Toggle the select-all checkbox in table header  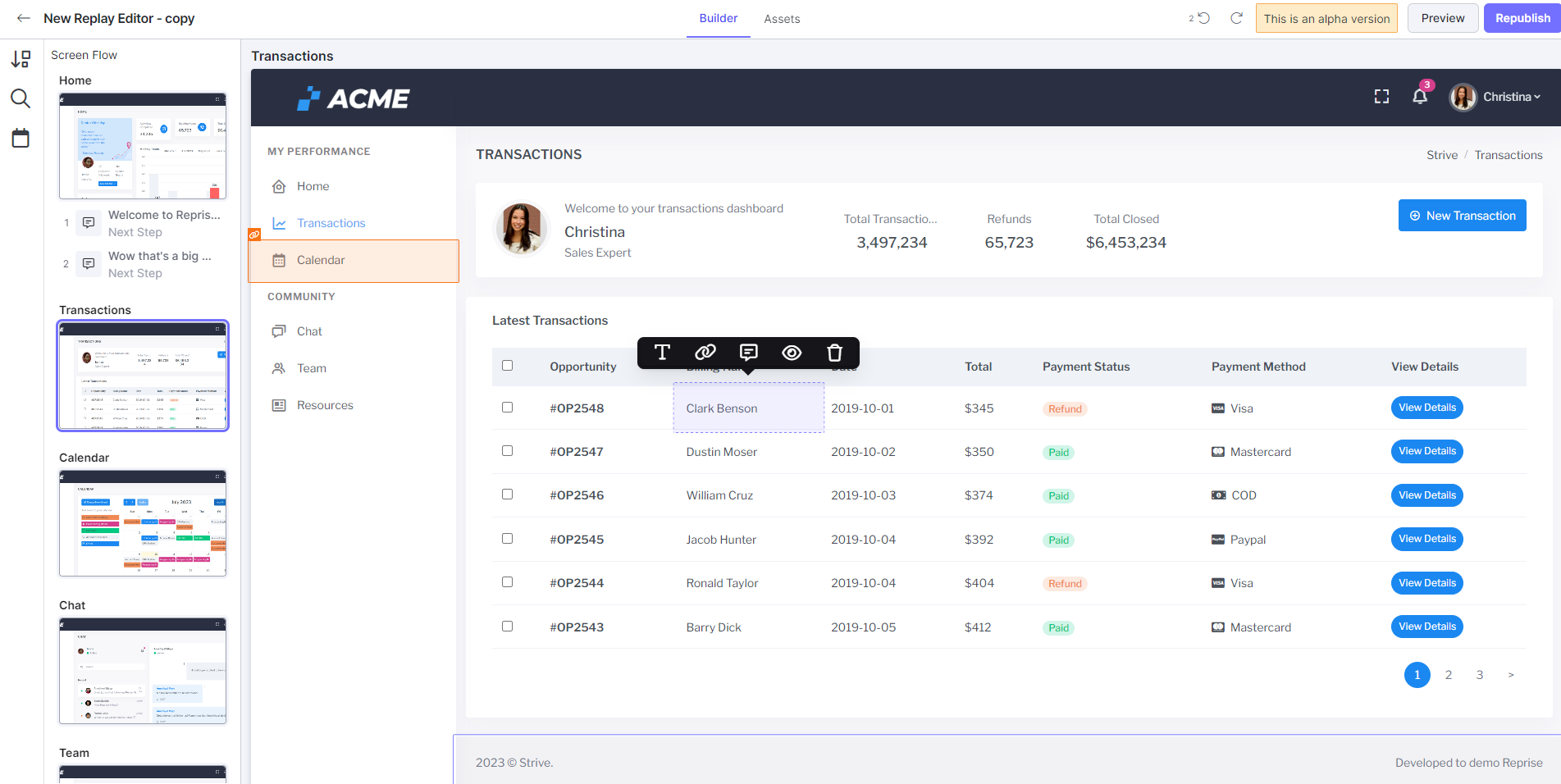pos(507,366)
